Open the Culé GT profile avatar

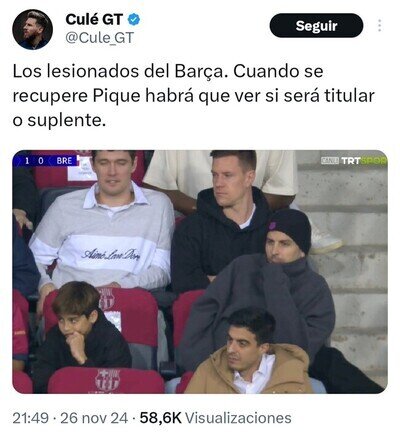(x=32, y=29)
